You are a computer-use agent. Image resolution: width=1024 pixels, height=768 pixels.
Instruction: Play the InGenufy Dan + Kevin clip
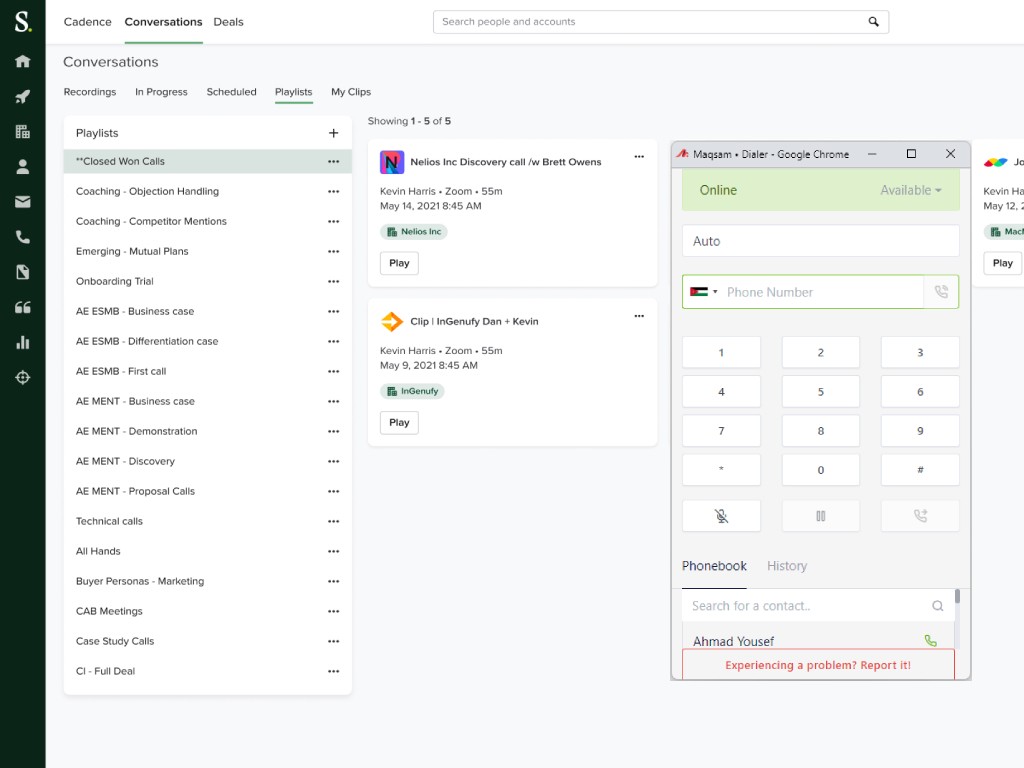point(399,423)
